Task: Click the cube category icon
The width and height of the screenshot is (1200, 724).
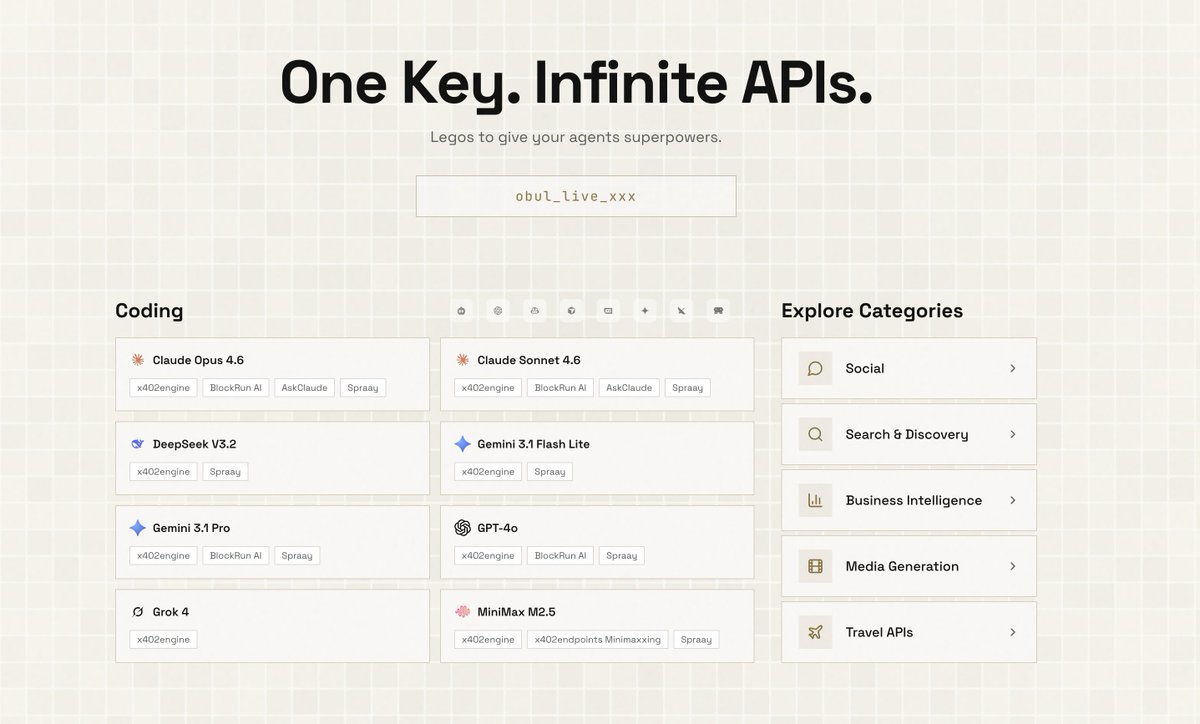Action: pyautogui.click(x=571, y=311)
